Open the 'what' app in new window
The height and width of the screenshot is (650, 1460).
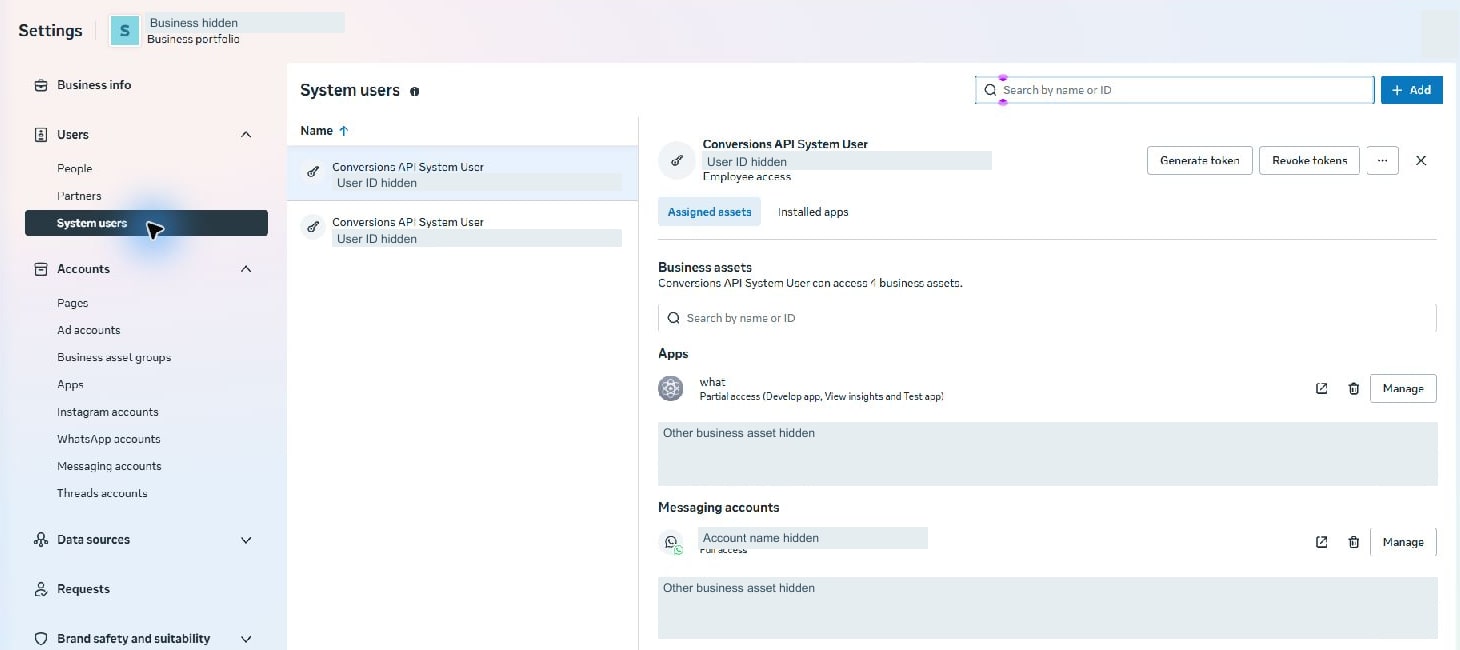pos(1322,389)
